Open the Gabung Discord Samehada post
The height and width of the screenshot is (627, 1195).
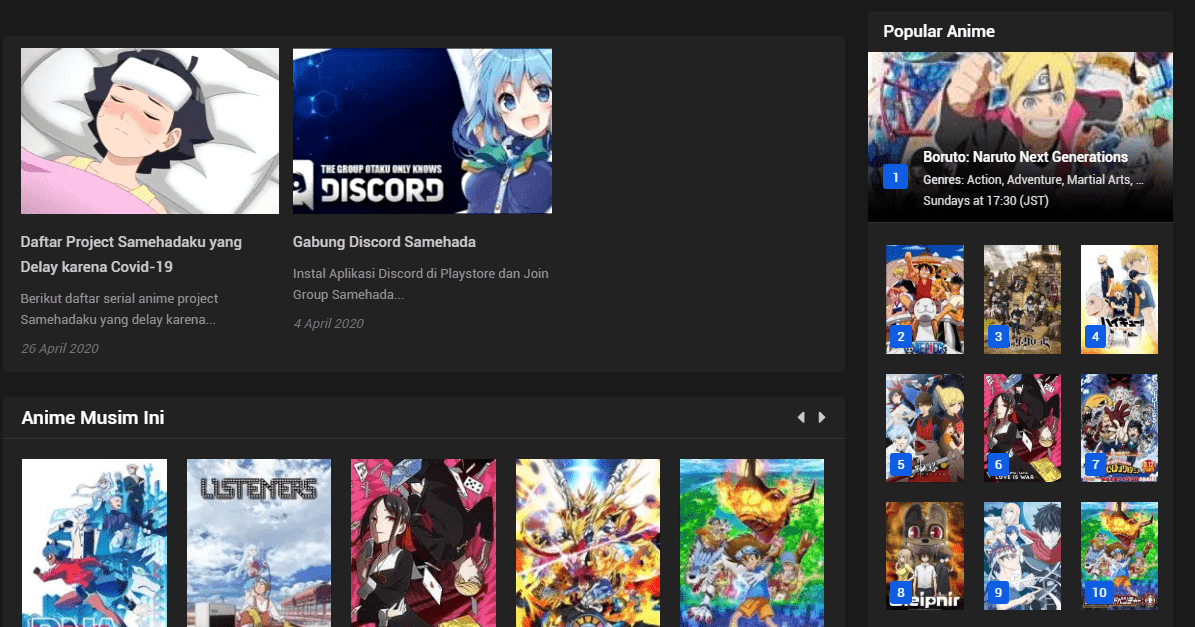384,242
